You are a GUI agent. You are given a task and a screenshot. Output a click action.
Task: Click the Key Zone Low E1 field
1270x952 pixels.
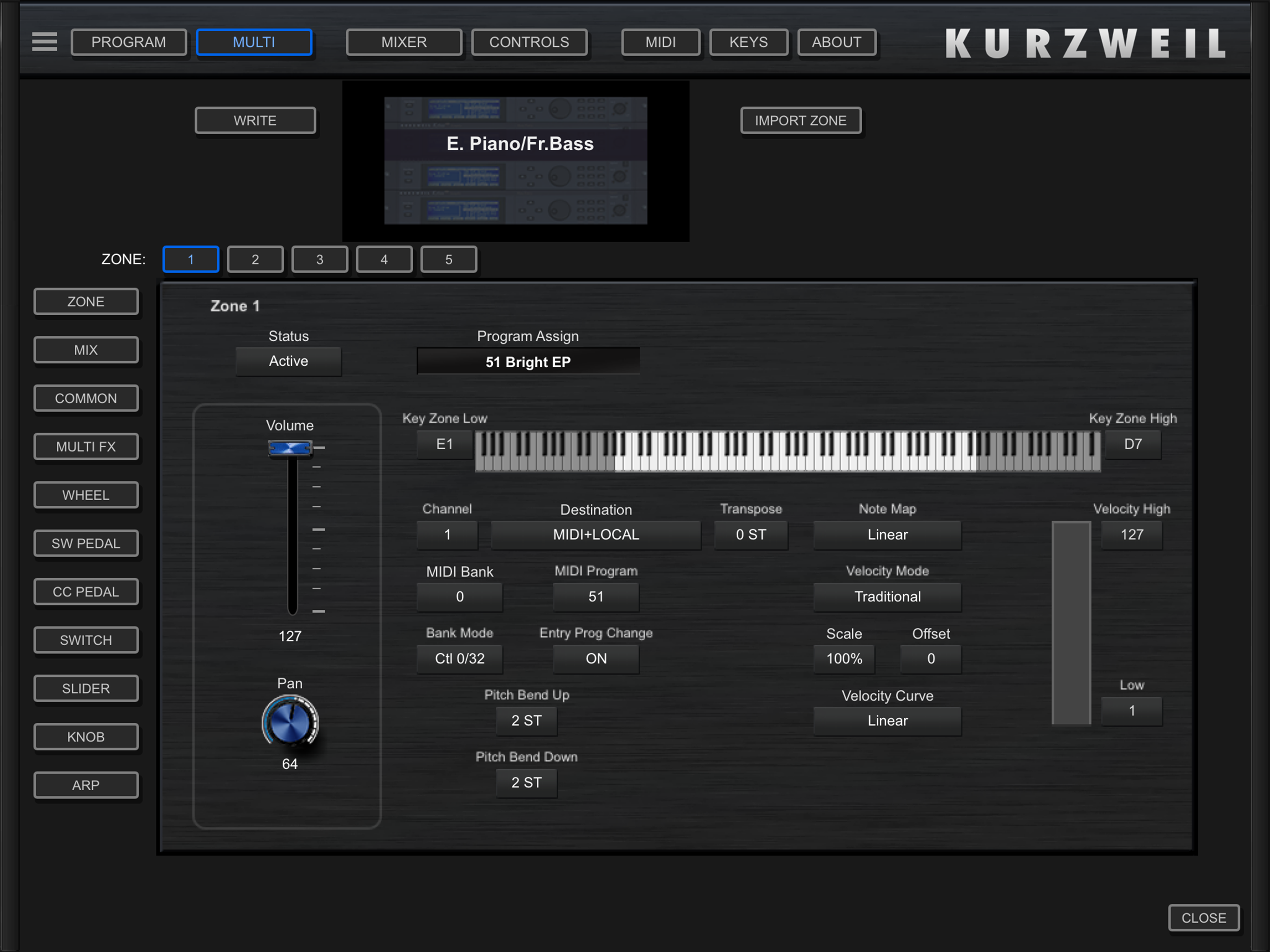(444, 444)
